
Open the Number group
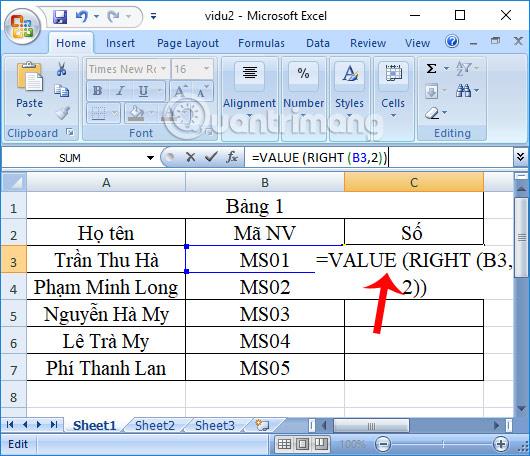click(303, 98)
